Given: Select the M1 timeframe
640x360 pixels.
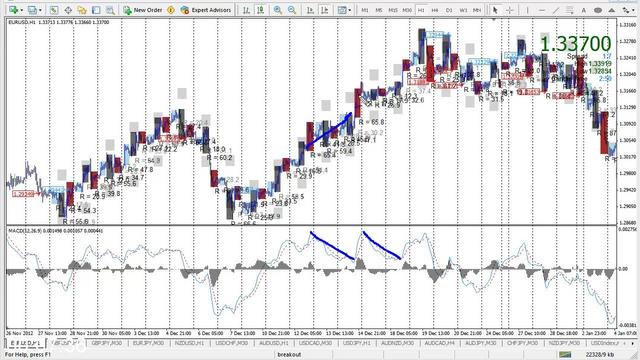Looking at the screenshot, I should point(365,10).
